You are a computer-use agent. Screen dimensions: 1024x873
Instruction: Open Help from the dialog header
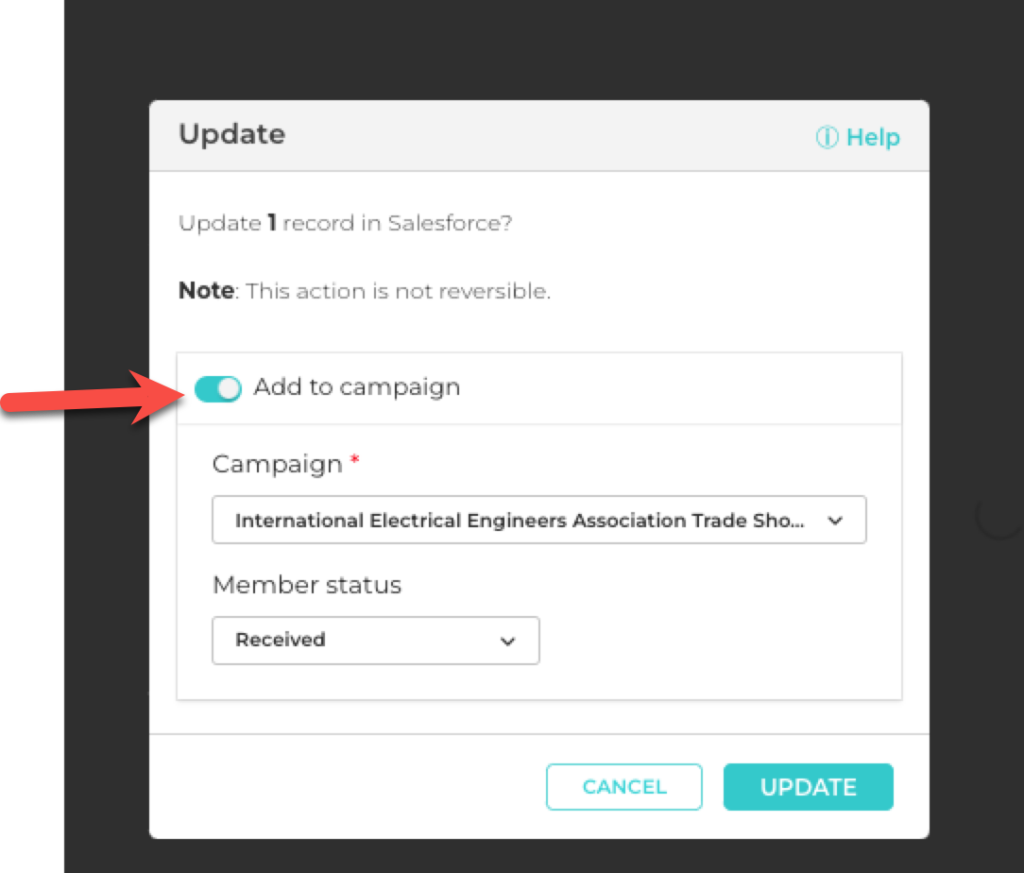[x=858, y=137]
